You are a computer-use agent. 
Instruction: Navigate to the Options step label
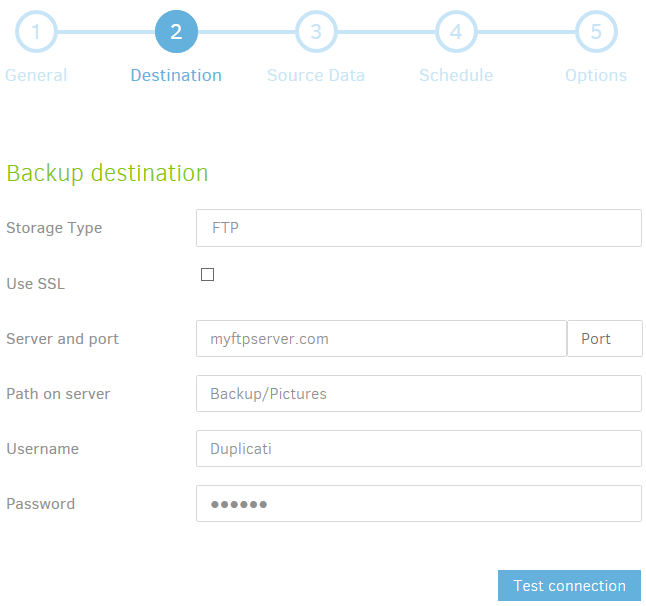click(x=596, y=76)
